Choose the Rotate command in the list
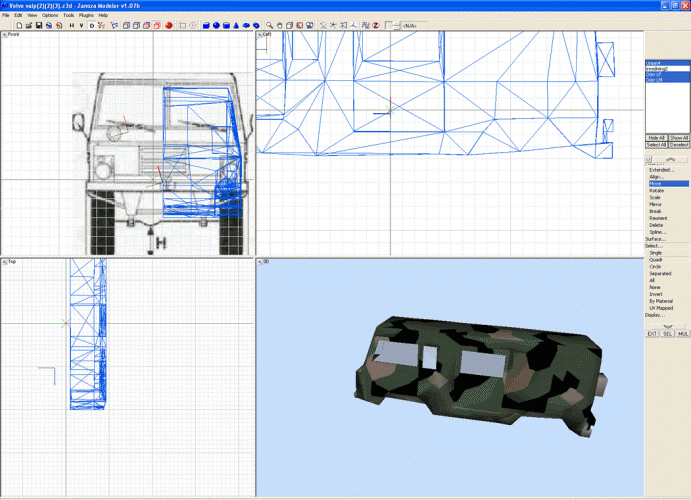The height and width of the screenshot is (500, 691). (x=656, y=190)
